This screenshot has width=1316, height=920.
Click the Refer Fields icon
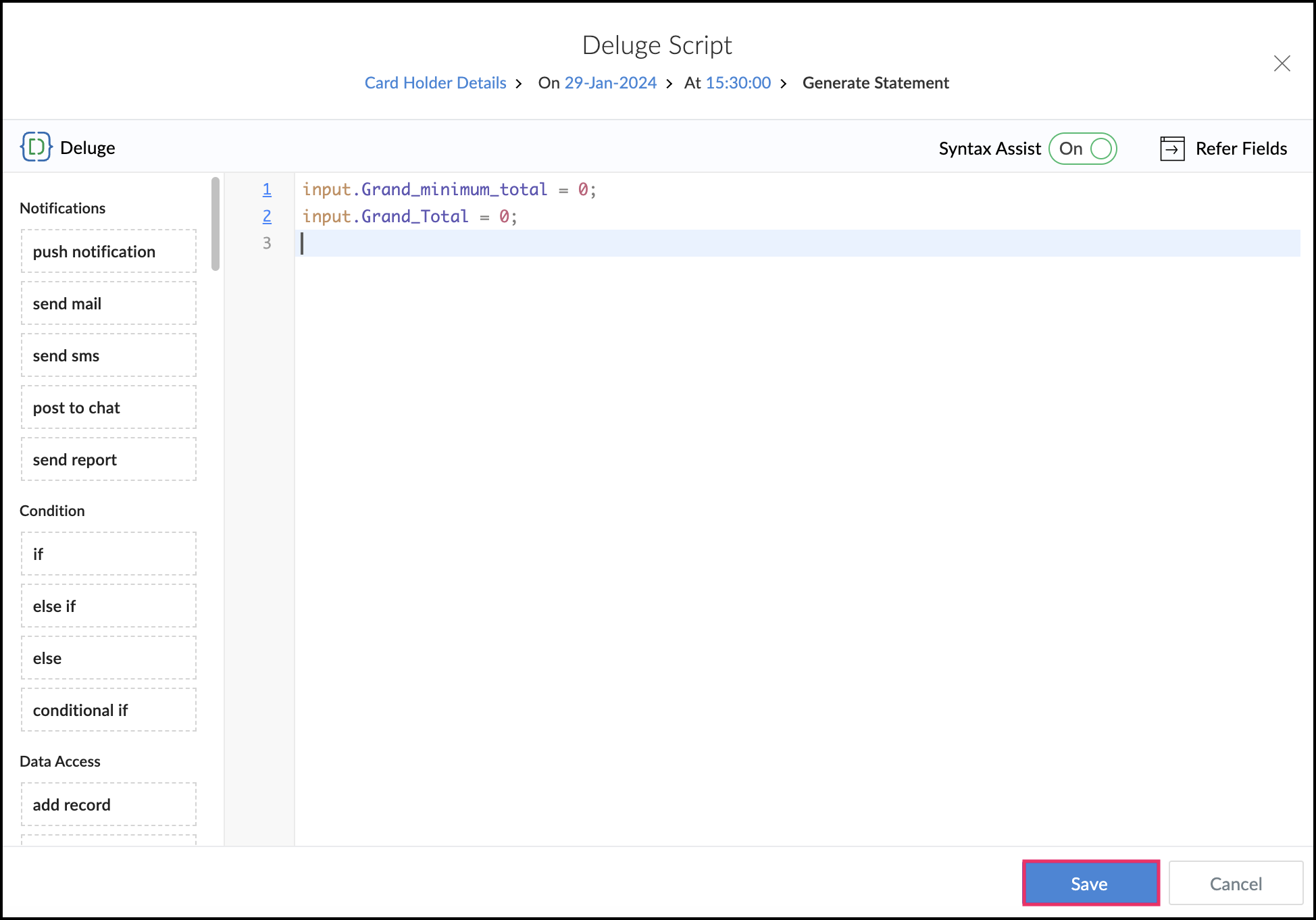(x=1172, y=148)
